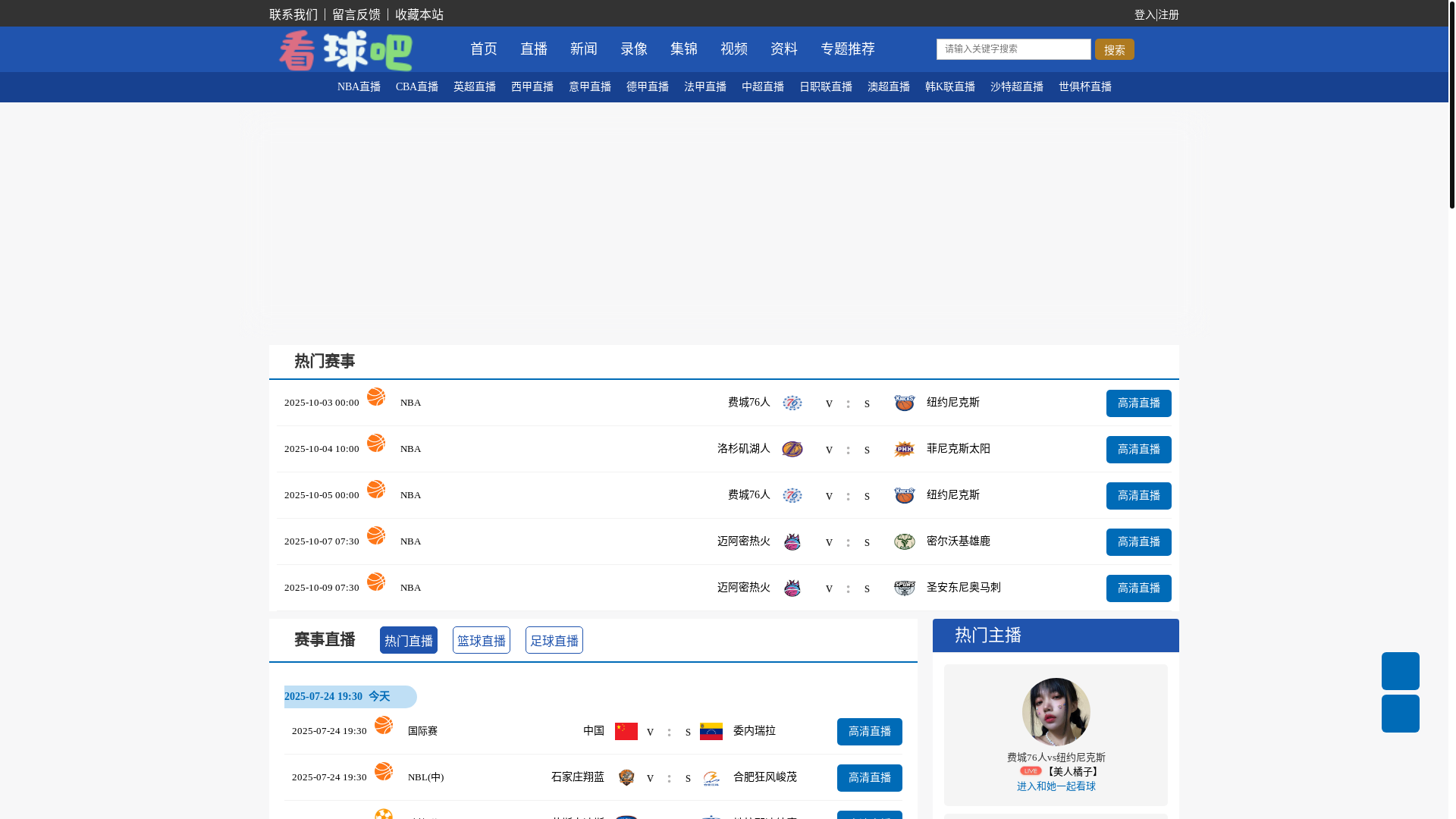Open the 视频 main nav item
This screenshot has height=819, width=1456.
coord(734,49)
